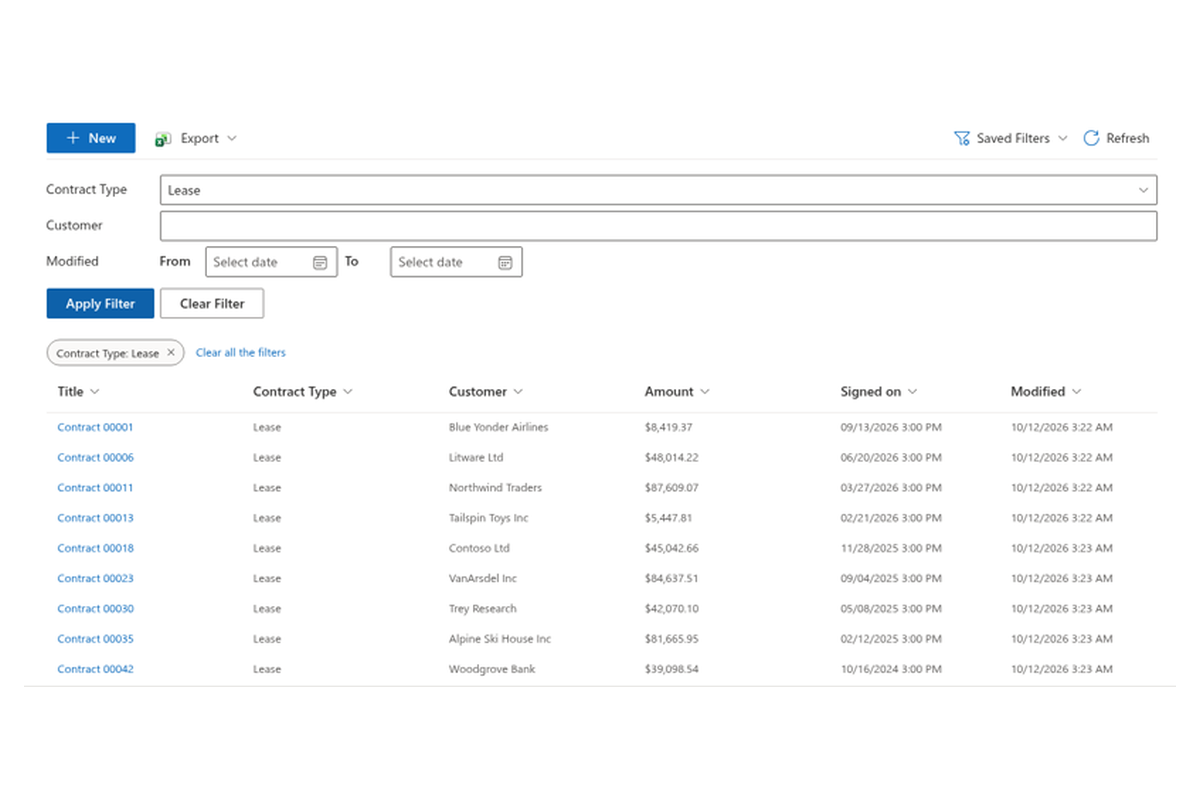
Task: Select the Trey Research cell
Action: (x=483, y=609)
